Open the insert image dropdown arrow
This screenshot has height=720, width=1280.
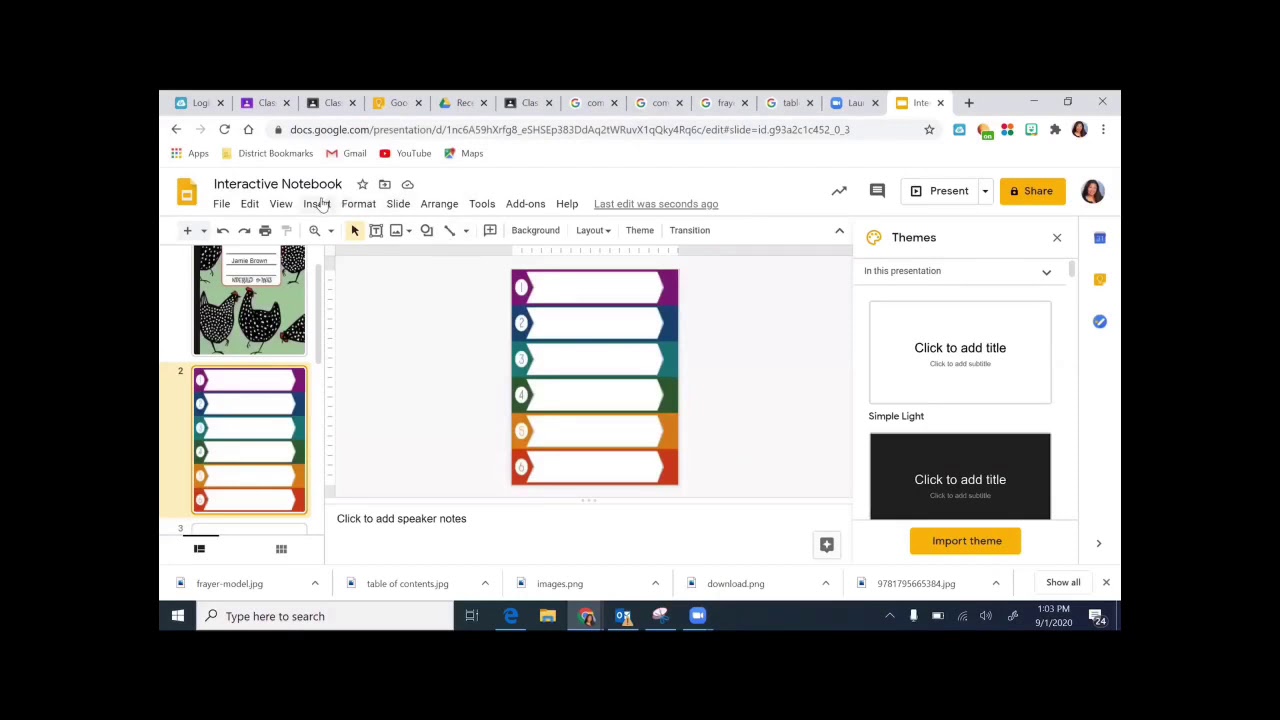click(409, 230)
